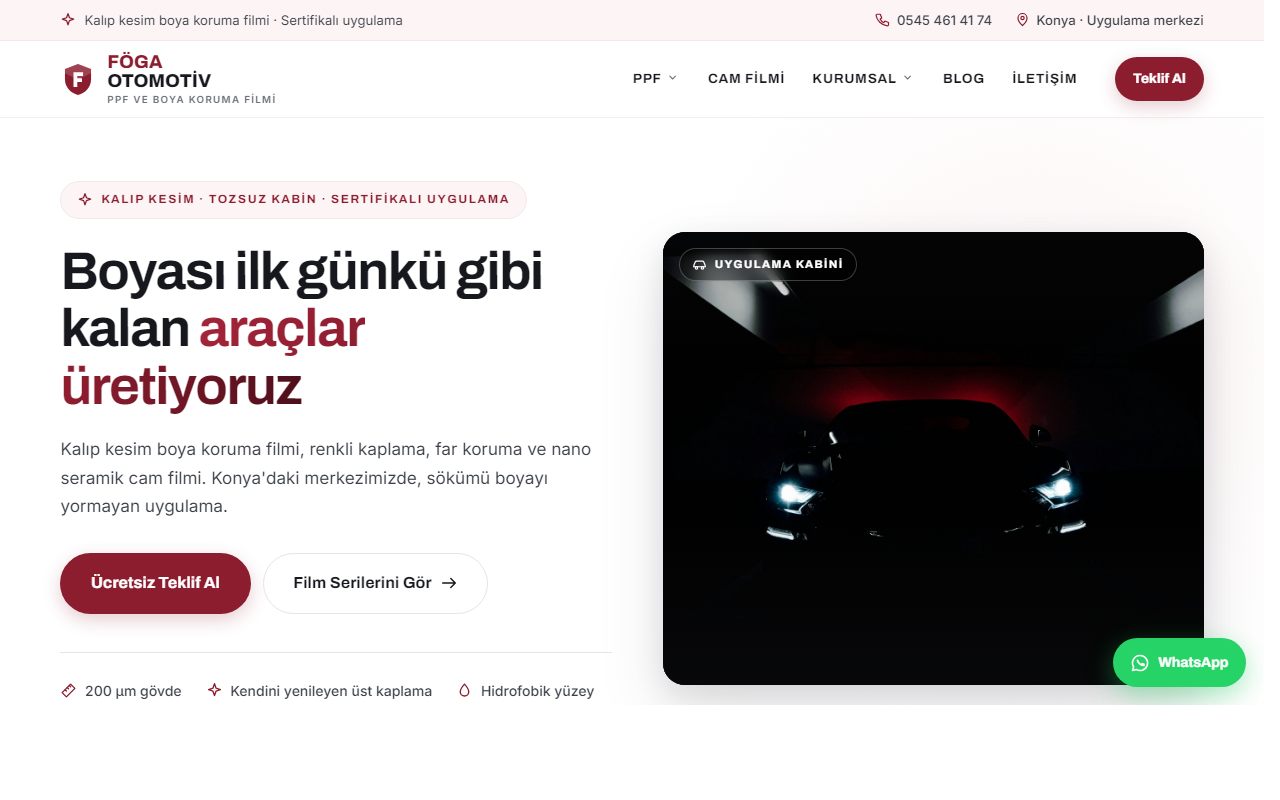Click the droplet icon beside 'Hidrofobik yüzey'

point(464,691)
